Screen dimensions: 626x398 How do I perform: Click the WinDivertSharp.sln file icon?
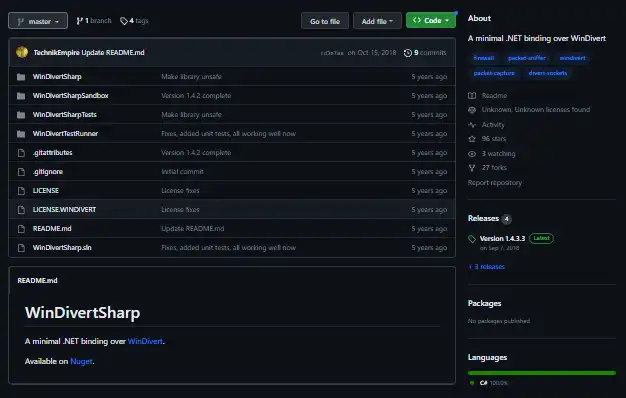(21, 248)
